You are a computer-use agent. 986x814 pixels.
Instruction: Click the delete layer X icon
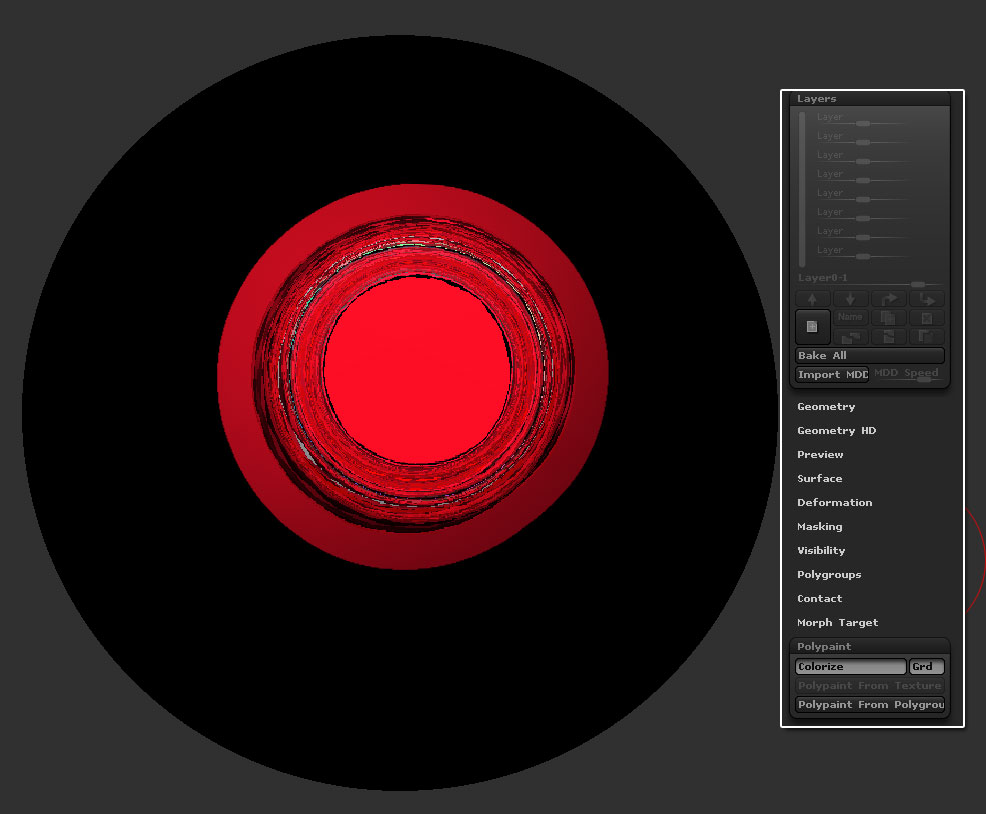tap(927, 317)
